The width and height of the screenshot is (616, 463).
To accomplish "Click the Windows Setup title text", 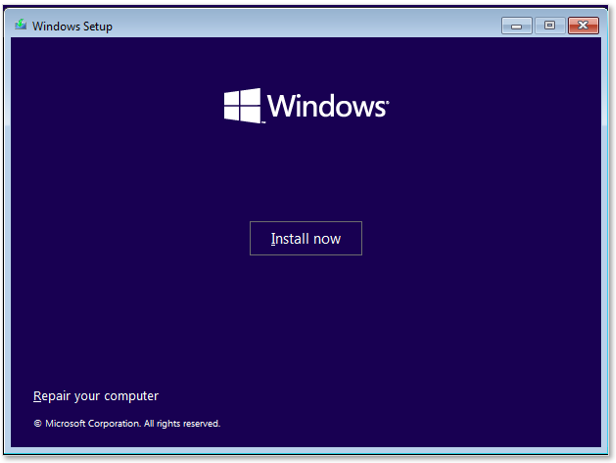I will click(x=72, y=26).
